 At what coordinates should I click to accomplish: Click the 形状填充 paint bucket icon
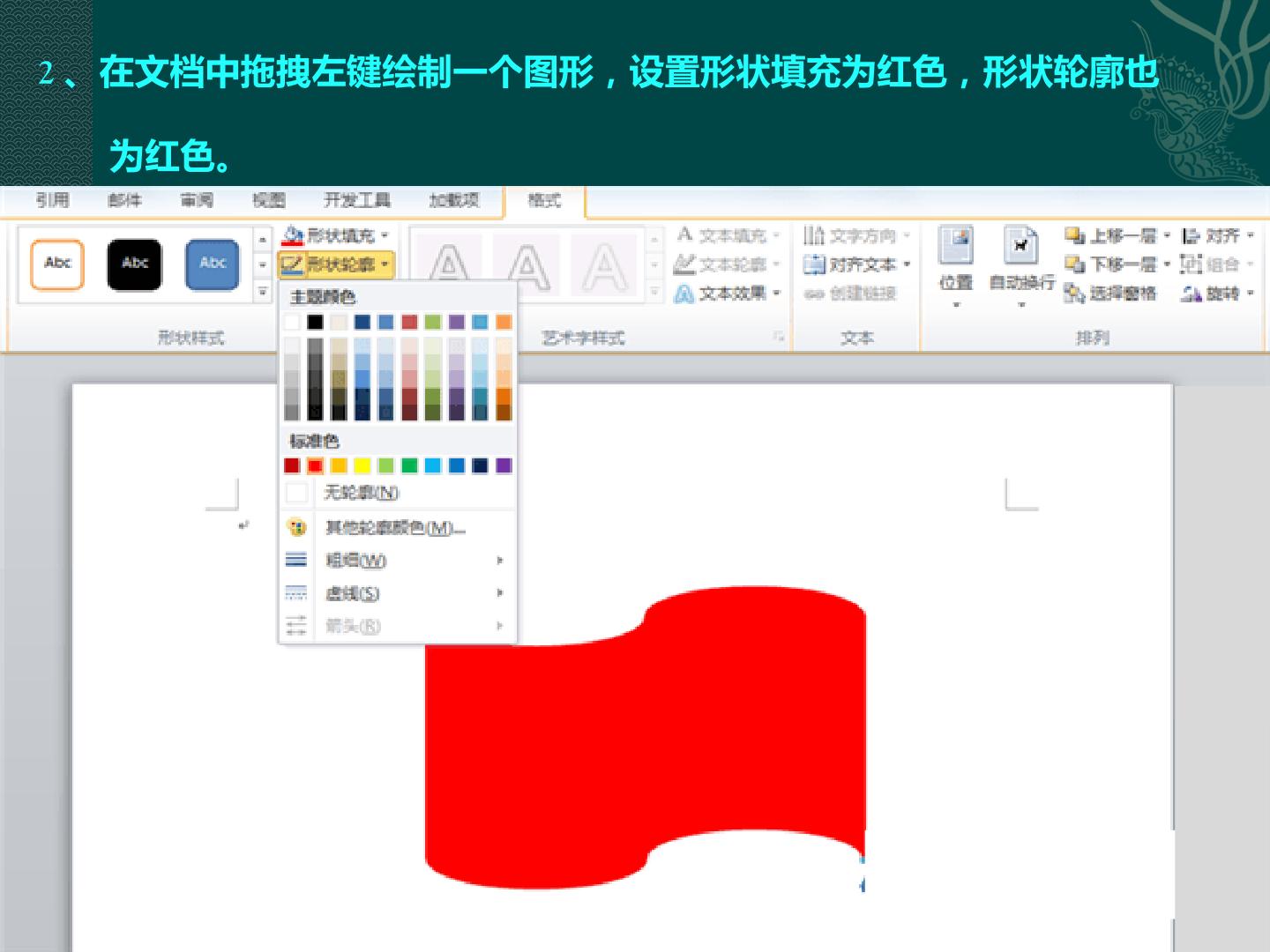click(x=293, y=235)
